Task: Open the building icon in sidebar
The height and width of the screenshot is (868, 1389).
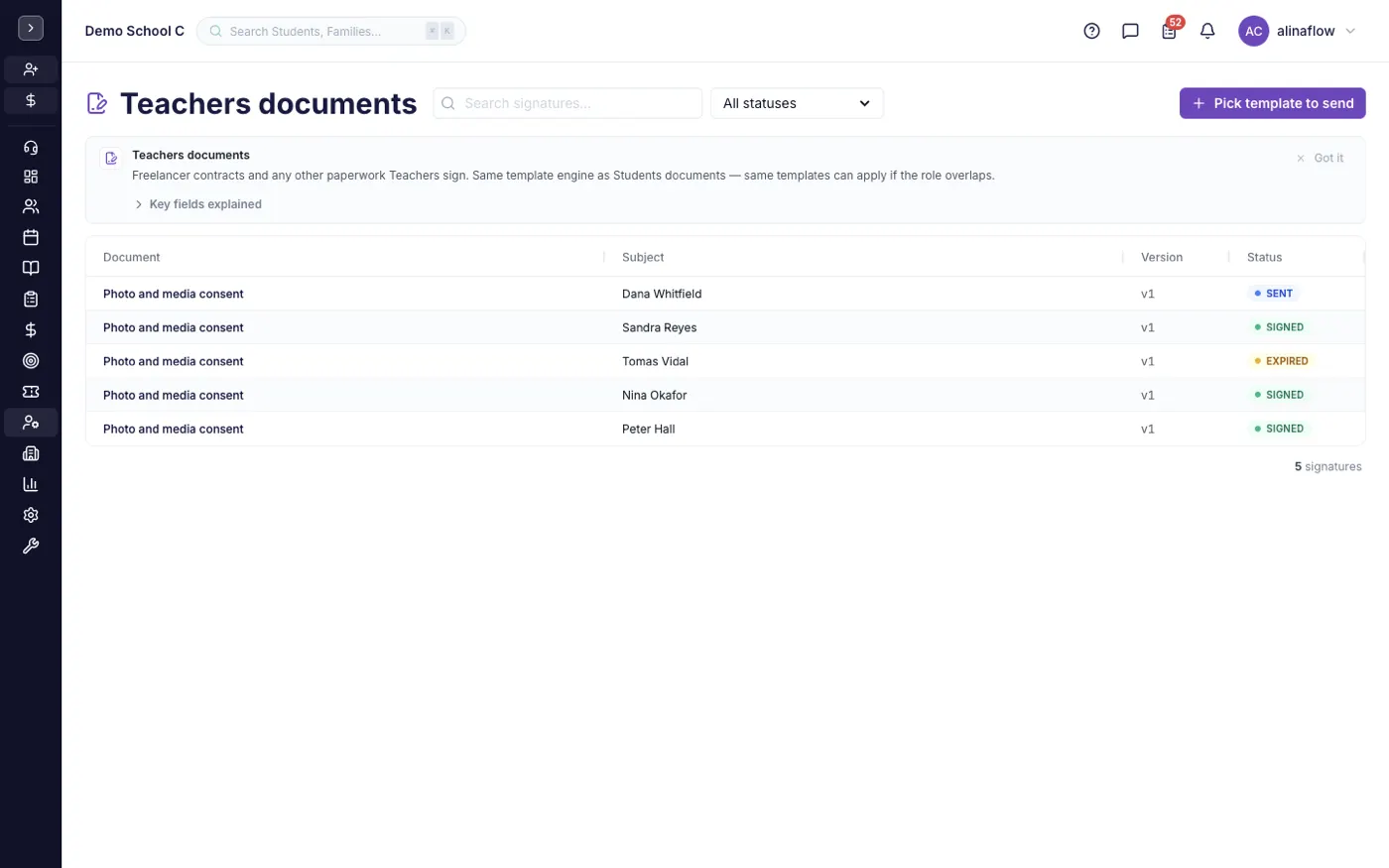Action: pyautogui.click(x=31, y=453)
